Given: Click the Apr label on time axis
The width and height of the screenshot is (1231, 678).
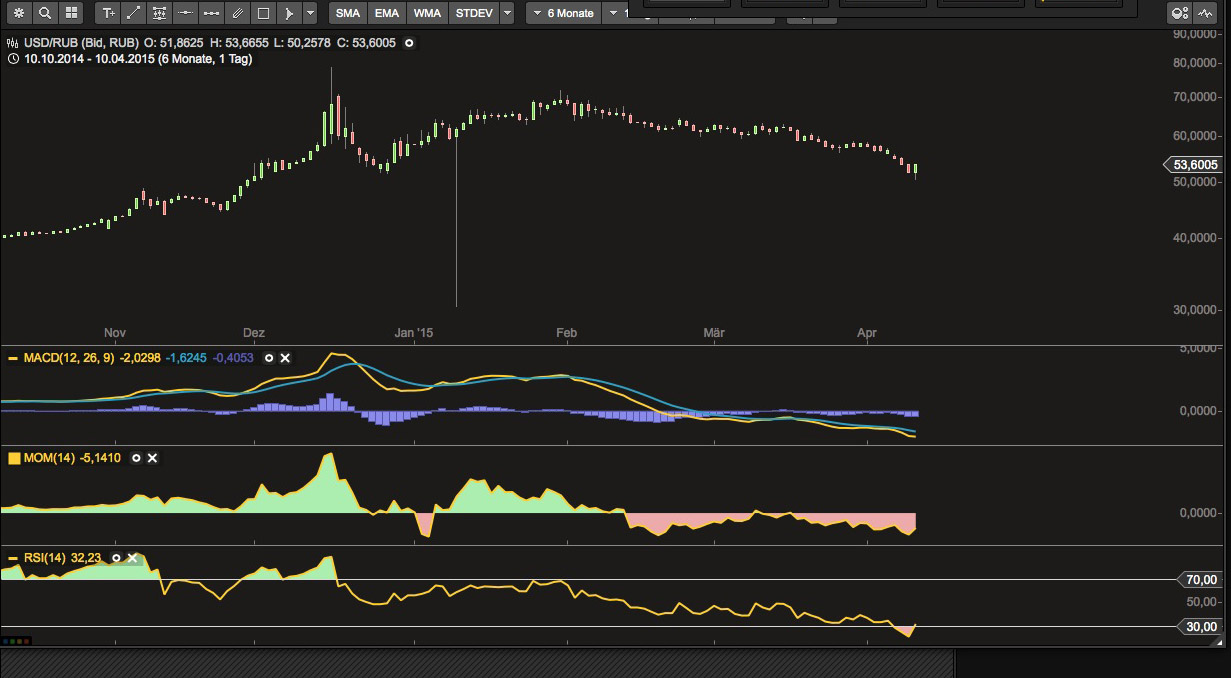Looking at the screenshot, I should tap(867, 333).
